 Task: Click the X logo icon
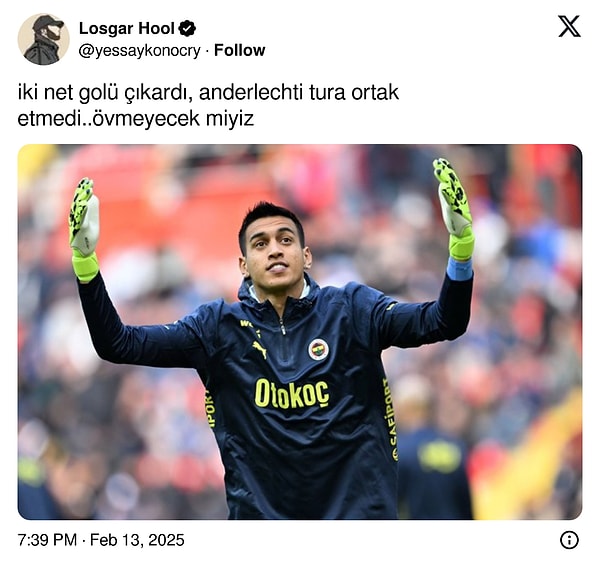(569, 26)
